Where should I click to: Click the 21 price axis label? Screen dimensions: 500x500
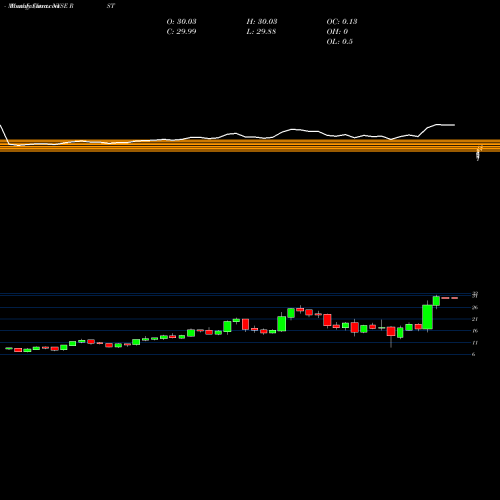point(475,319)
